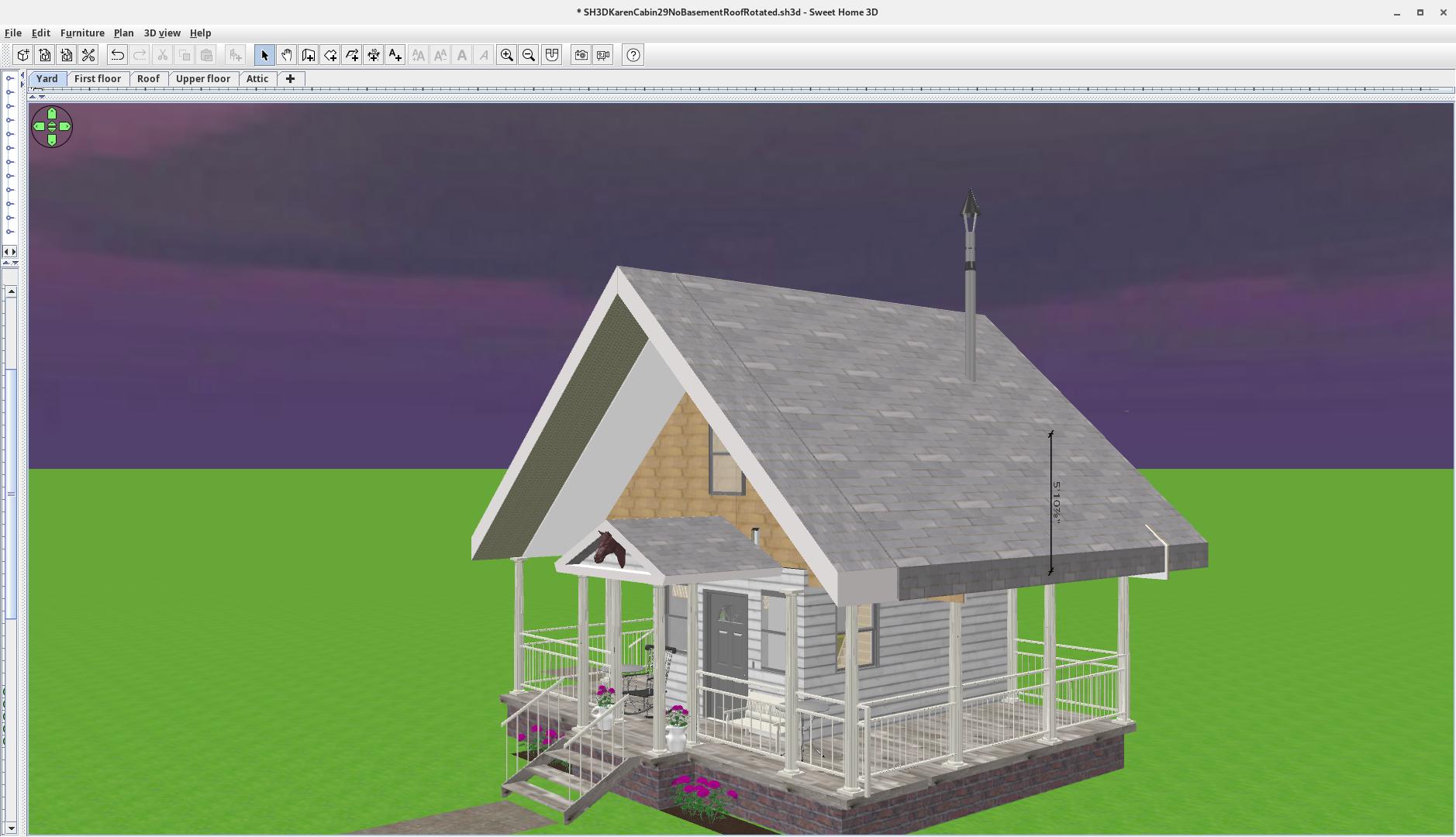The width and height of the screenshot is (1456, 837).
Task: Open the Furniture menu
Action: (x=82, y=33)
